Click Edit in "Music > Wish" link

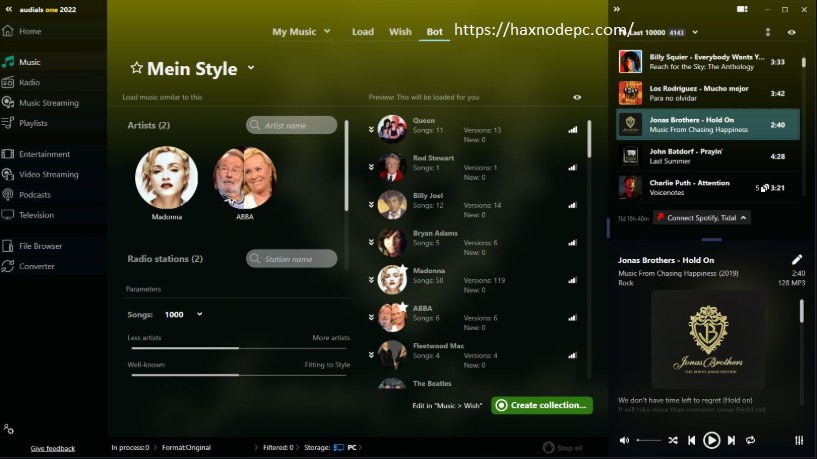click(447, 405)
